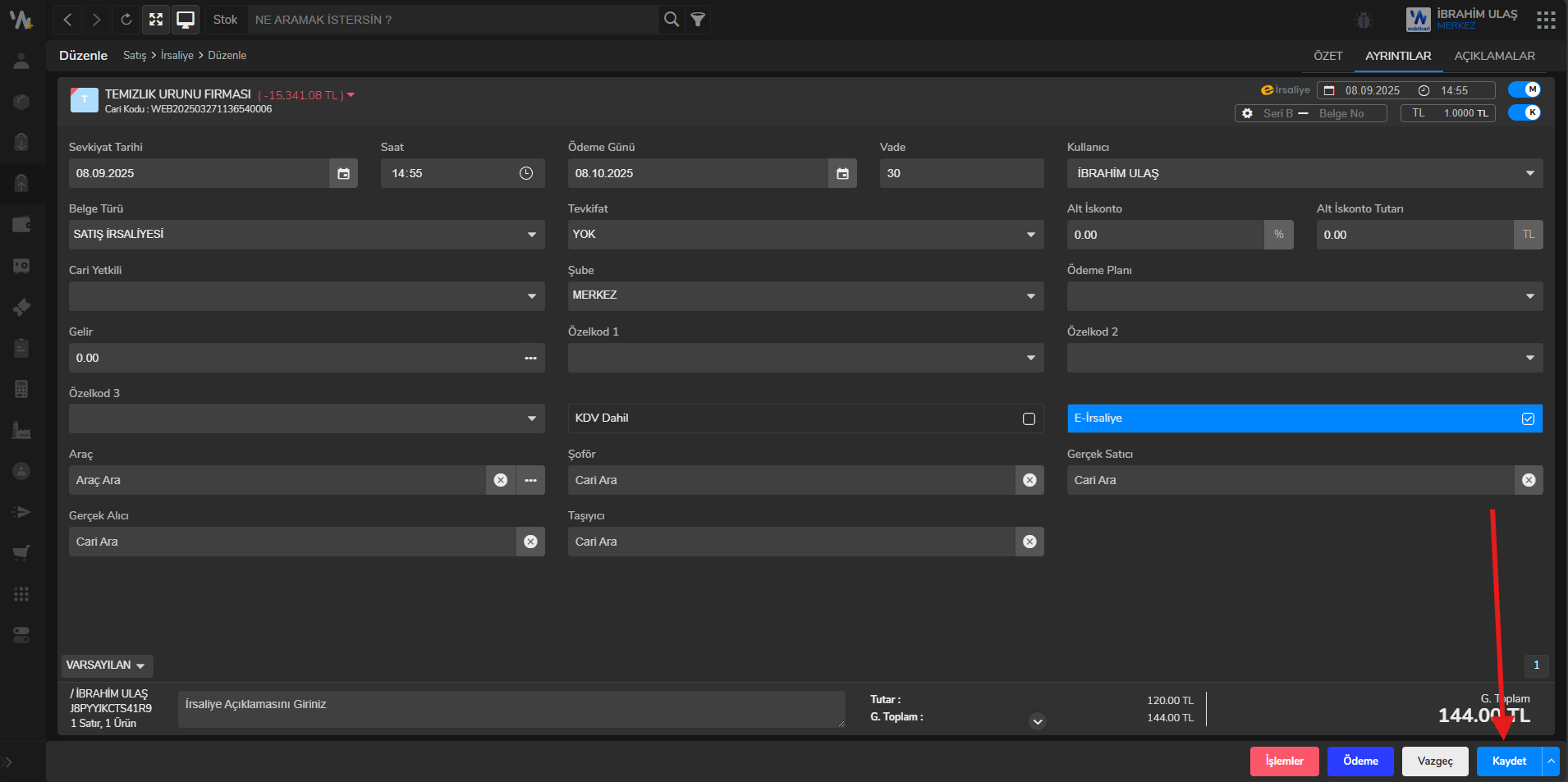The image size is (1568, 782).
Task: Click the refresh icon in top toolbar
Action: coord(126,20)
